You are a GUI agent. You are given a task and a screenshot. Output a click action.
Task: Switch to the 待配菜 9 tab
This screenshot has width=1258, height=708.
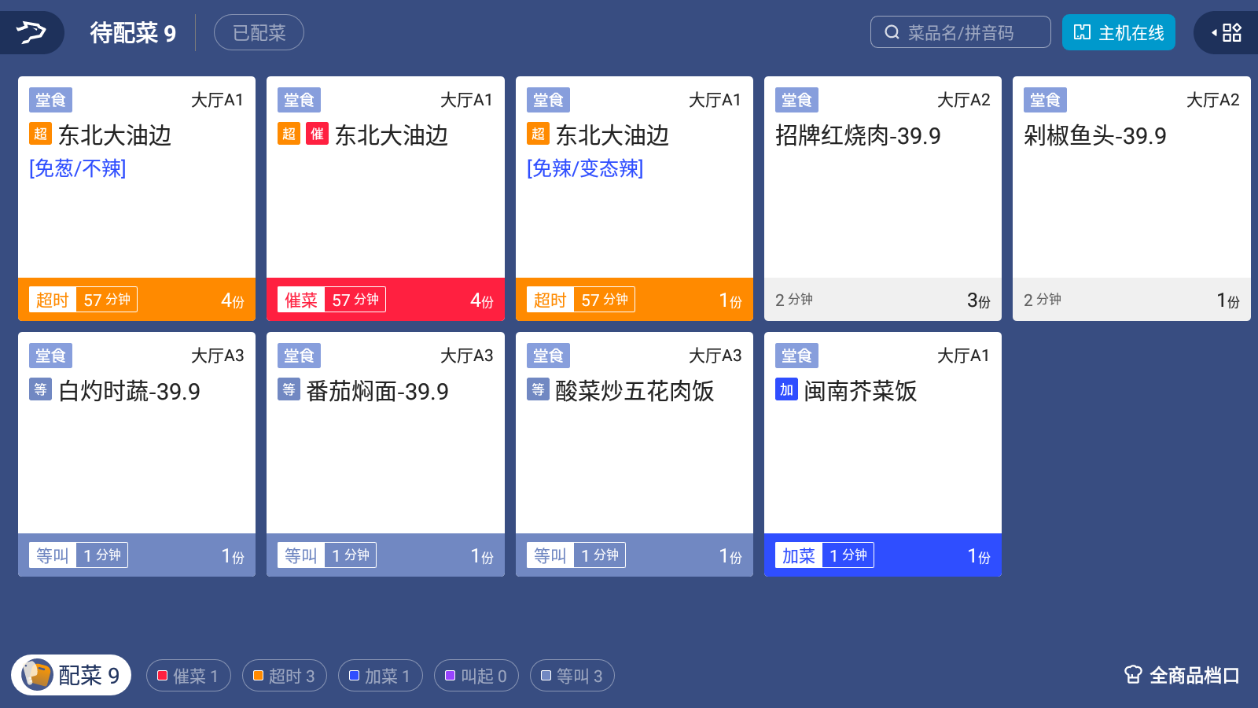pyautogui.click(x=133, y=33)
